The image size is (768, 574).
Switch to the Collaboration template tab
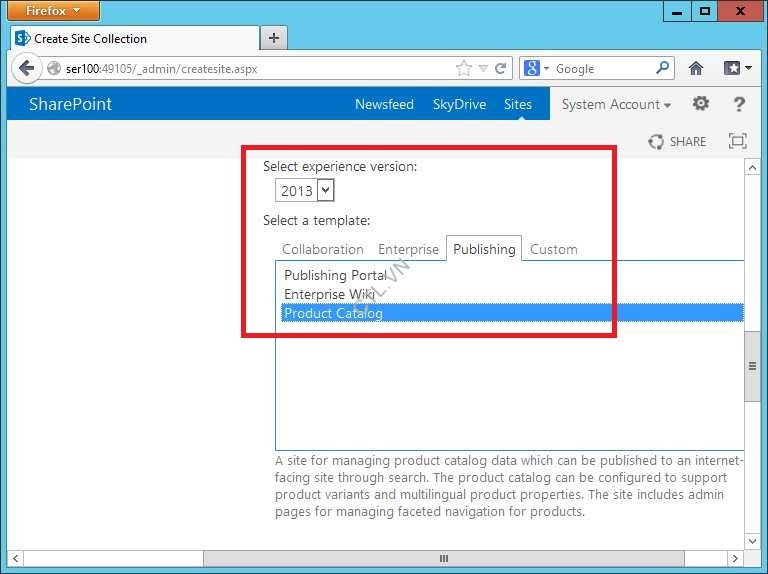tap(322, 249)
